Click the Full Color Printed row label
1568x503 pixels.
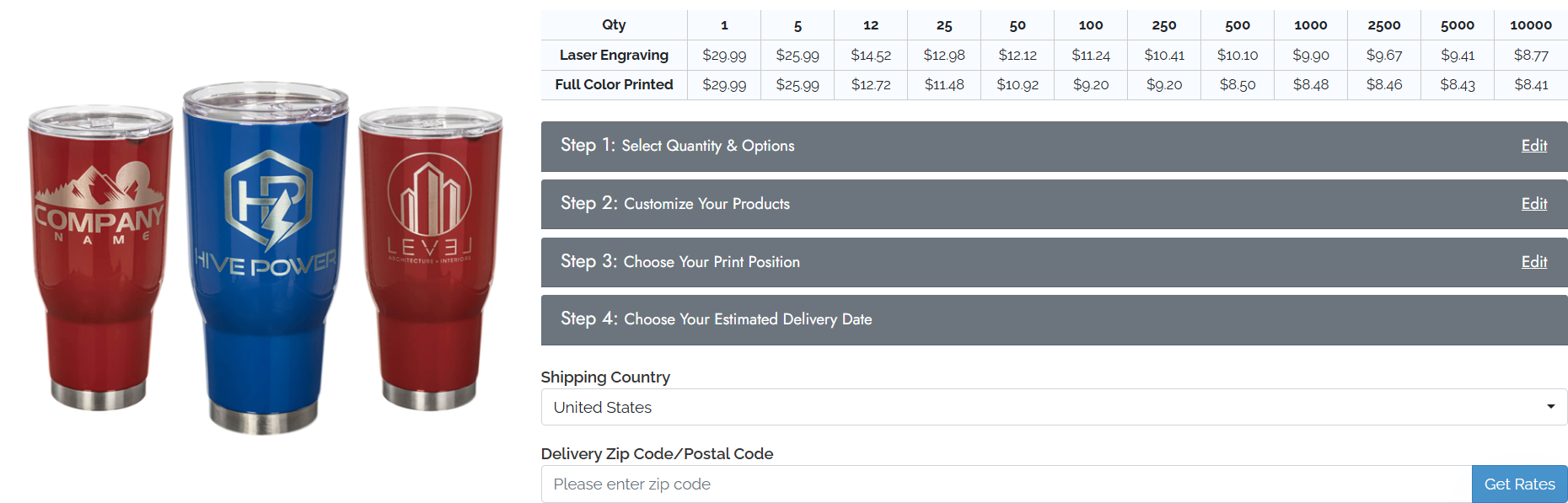point(614,84)
